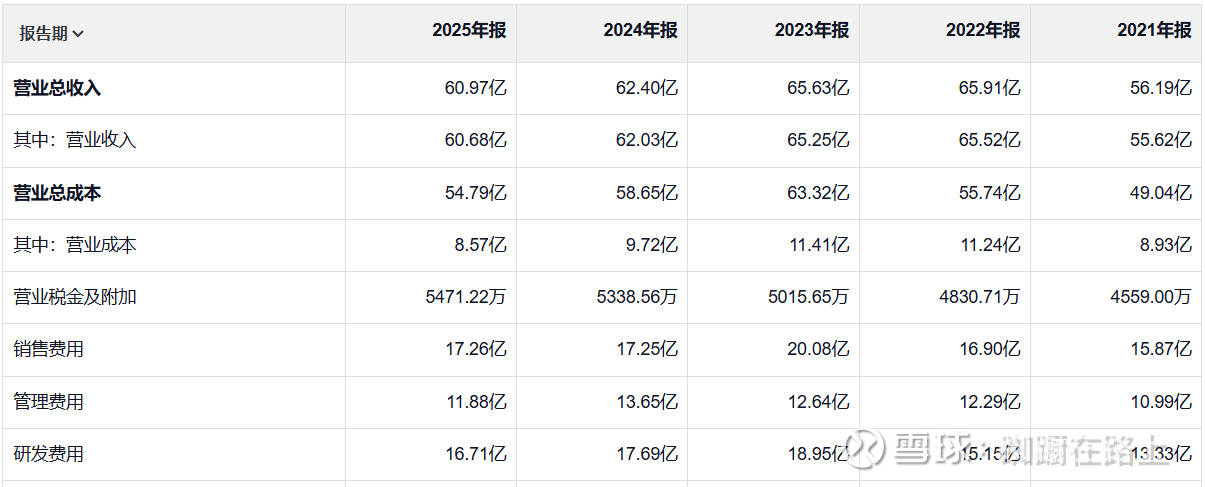The image size is (1205, 487).
Task: Open the 营业税金及附加 row label
Action: [75, 297]
